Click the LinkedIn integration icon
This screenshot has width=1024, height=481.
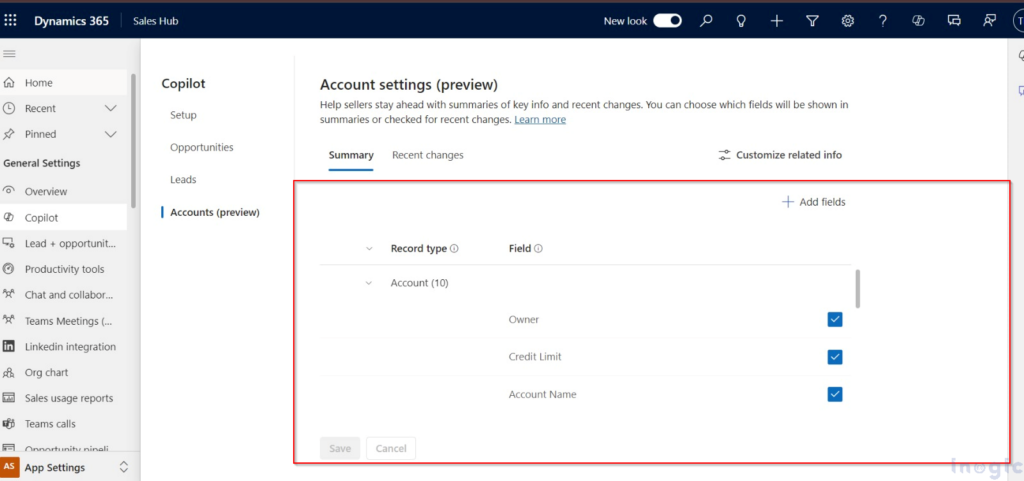(9, 347)
